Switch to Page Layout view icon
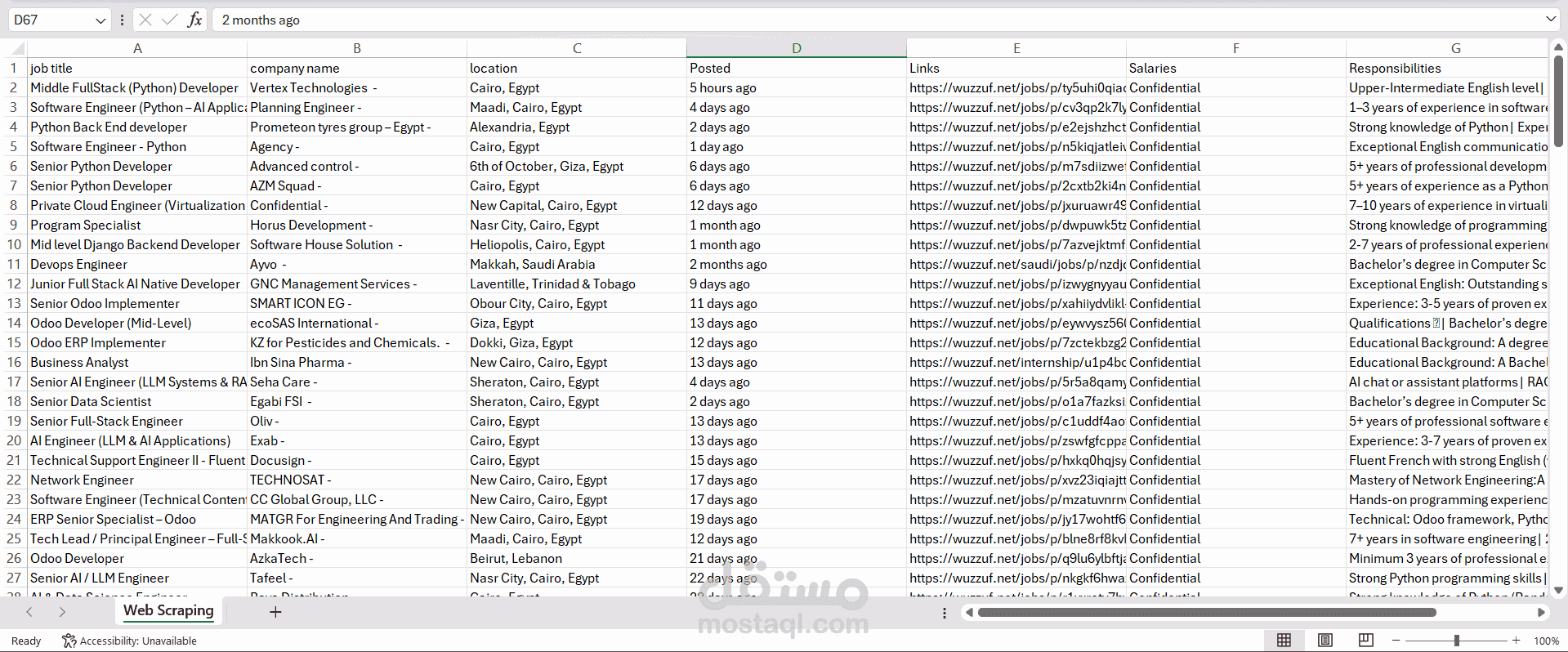This screenshot has height=652, width=1568. tap(1325, 641)
